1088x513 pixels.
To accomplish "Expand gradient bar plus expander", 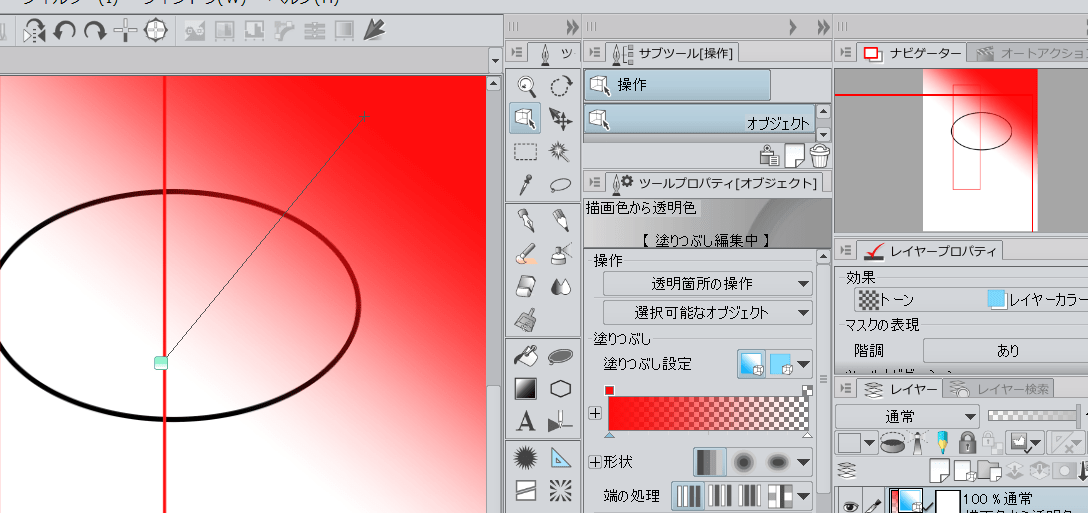I will (595, 413).
